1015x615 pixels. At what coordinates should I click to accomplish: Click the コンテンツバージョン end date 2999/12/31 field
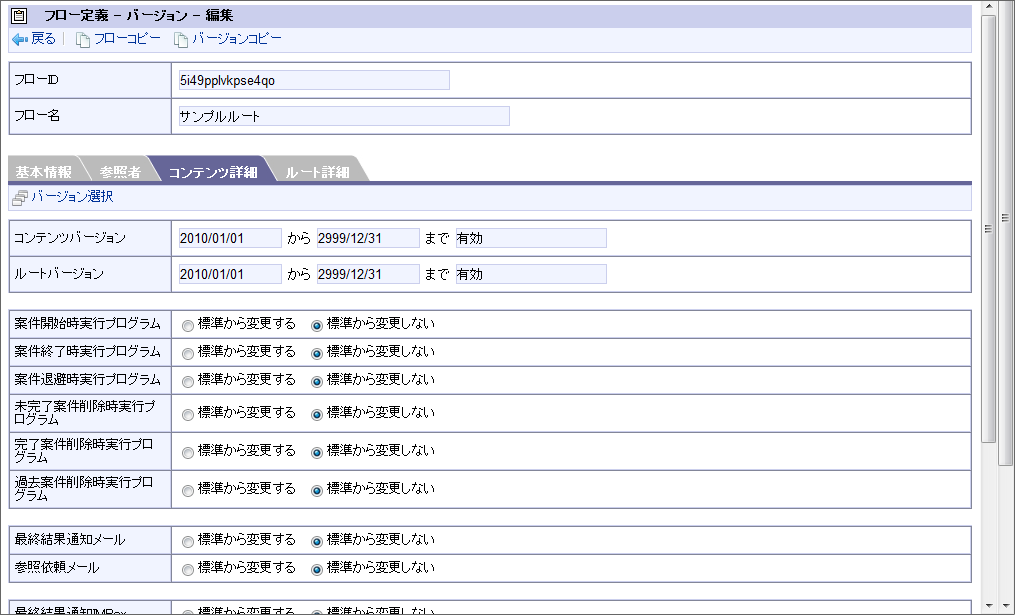[x=368, y=238]
